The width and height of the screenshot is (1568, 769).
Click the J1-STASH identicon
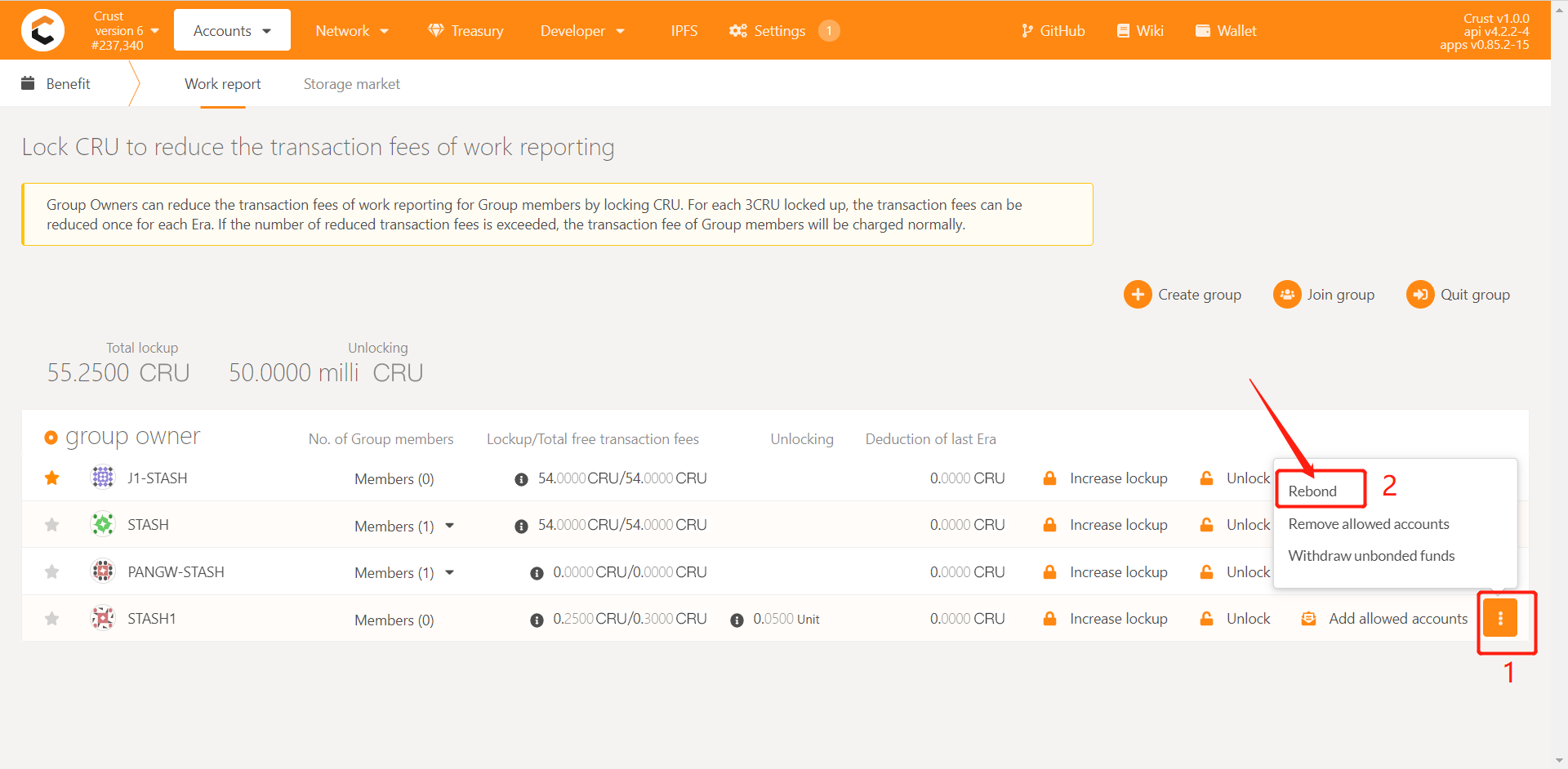(x=102, y=477)
